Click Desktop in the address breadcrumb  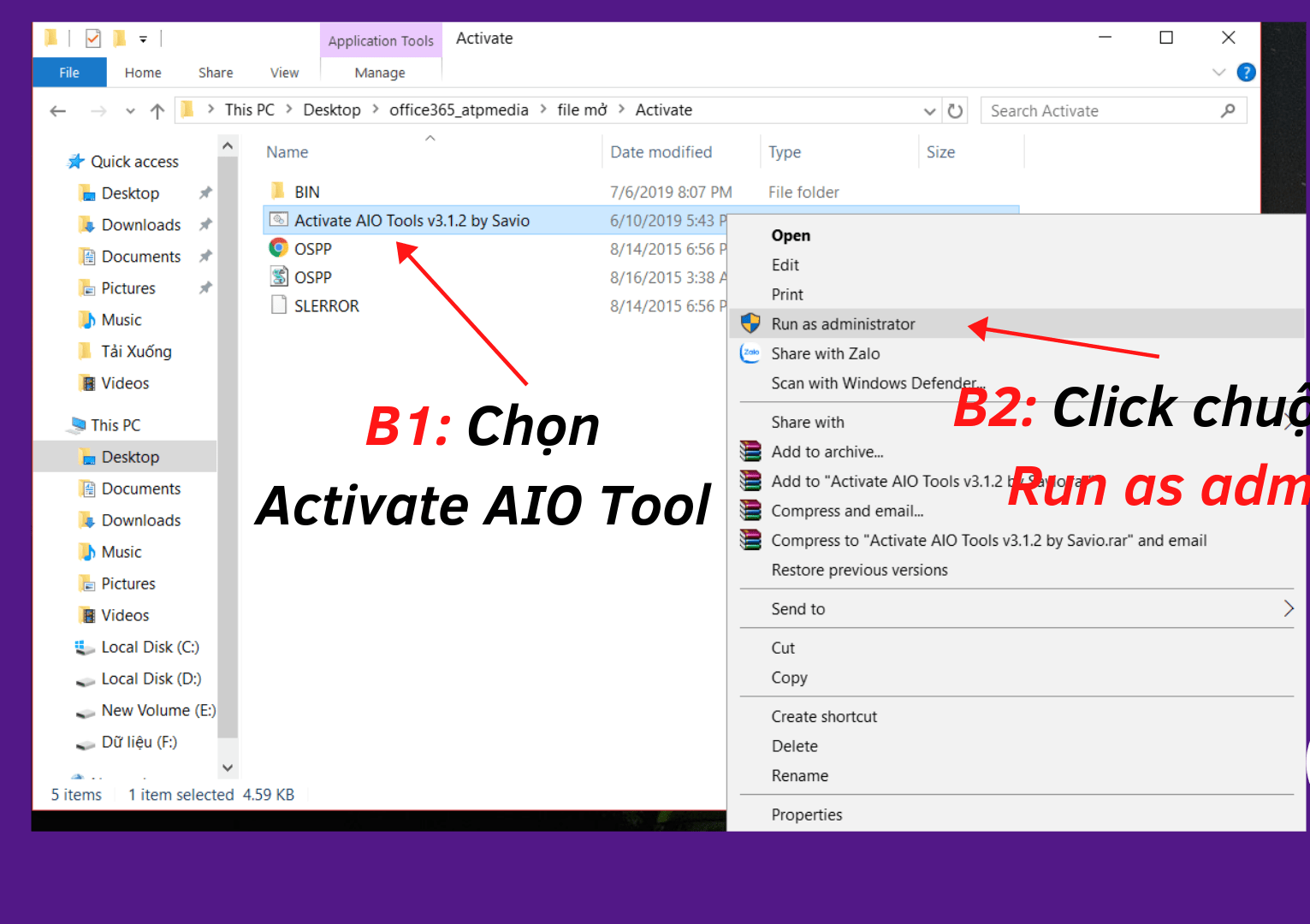[x=332, y=110]
